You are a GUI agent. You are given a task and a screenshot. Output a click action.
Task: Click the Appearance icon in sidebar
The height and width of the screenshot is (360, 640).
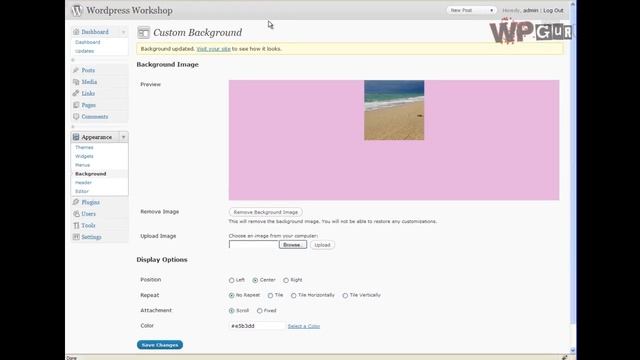[x=76, y=137]
